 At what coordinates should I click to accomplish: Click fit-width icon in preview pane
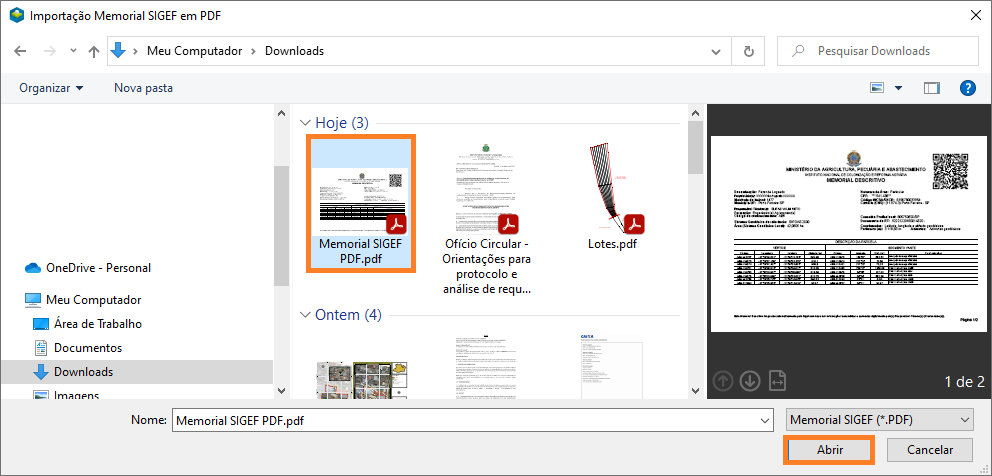(x=779, y=381)
